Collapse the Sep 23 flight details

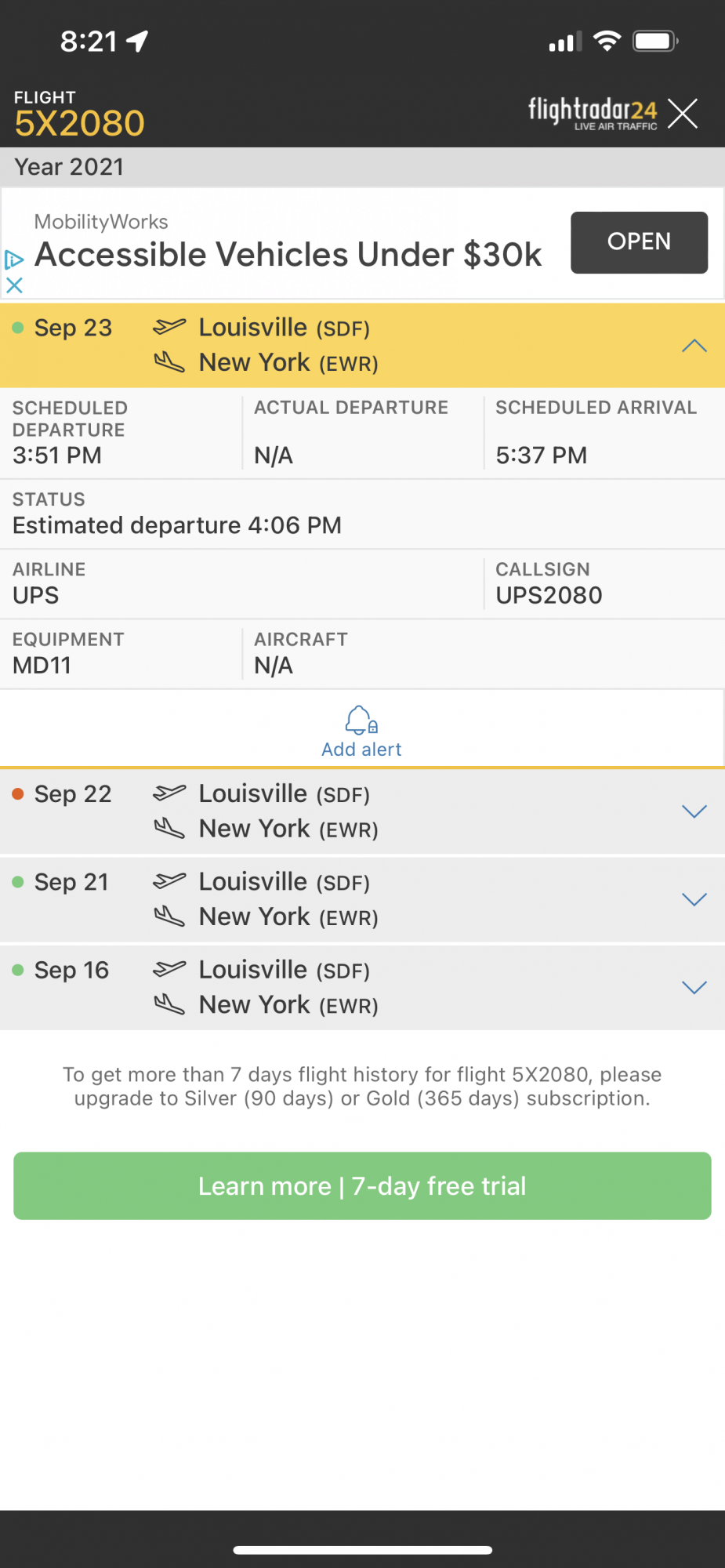point(694,346)
